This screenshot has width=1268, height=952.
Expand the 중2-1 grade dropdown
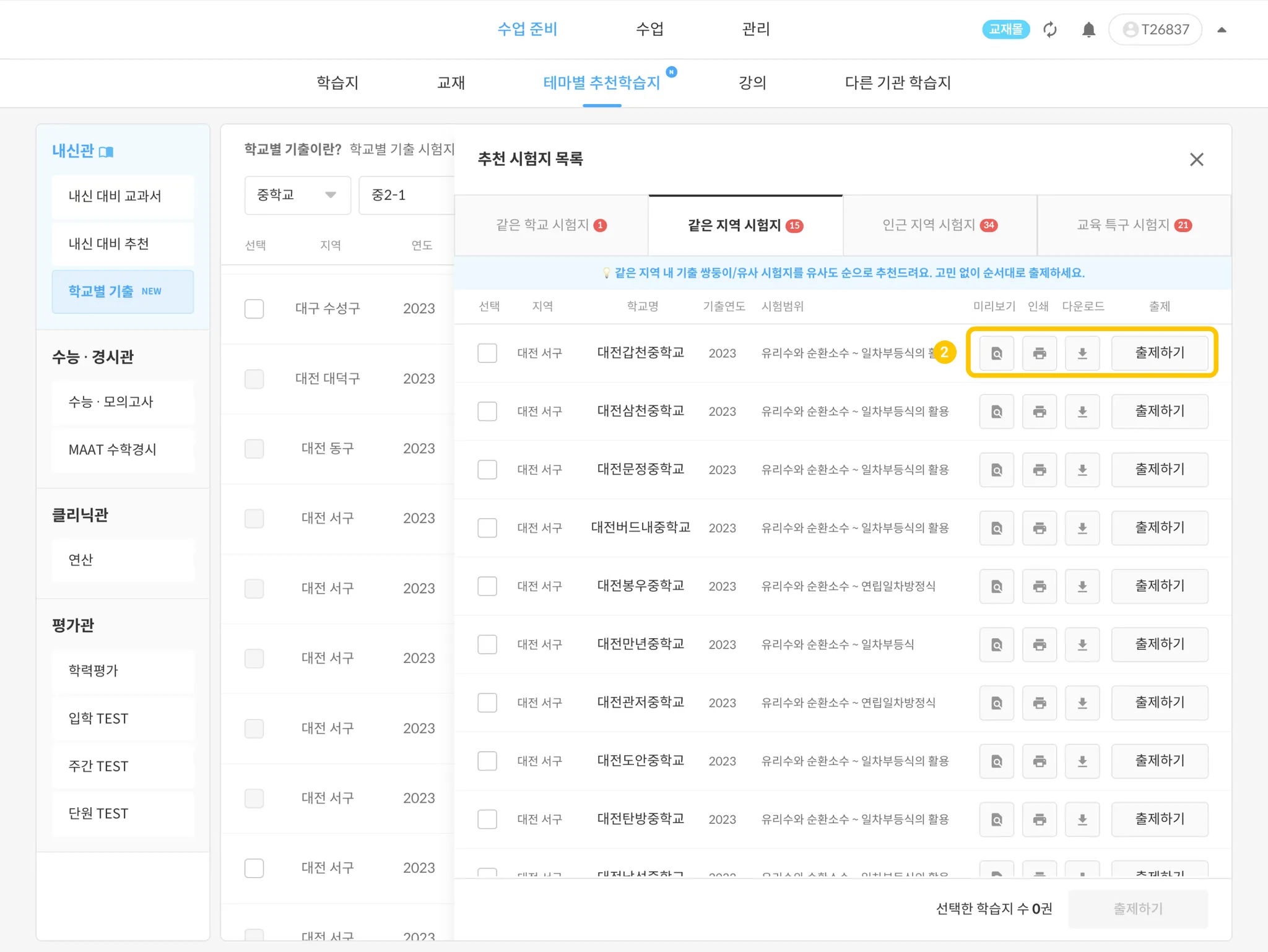[x=406, y=195]
